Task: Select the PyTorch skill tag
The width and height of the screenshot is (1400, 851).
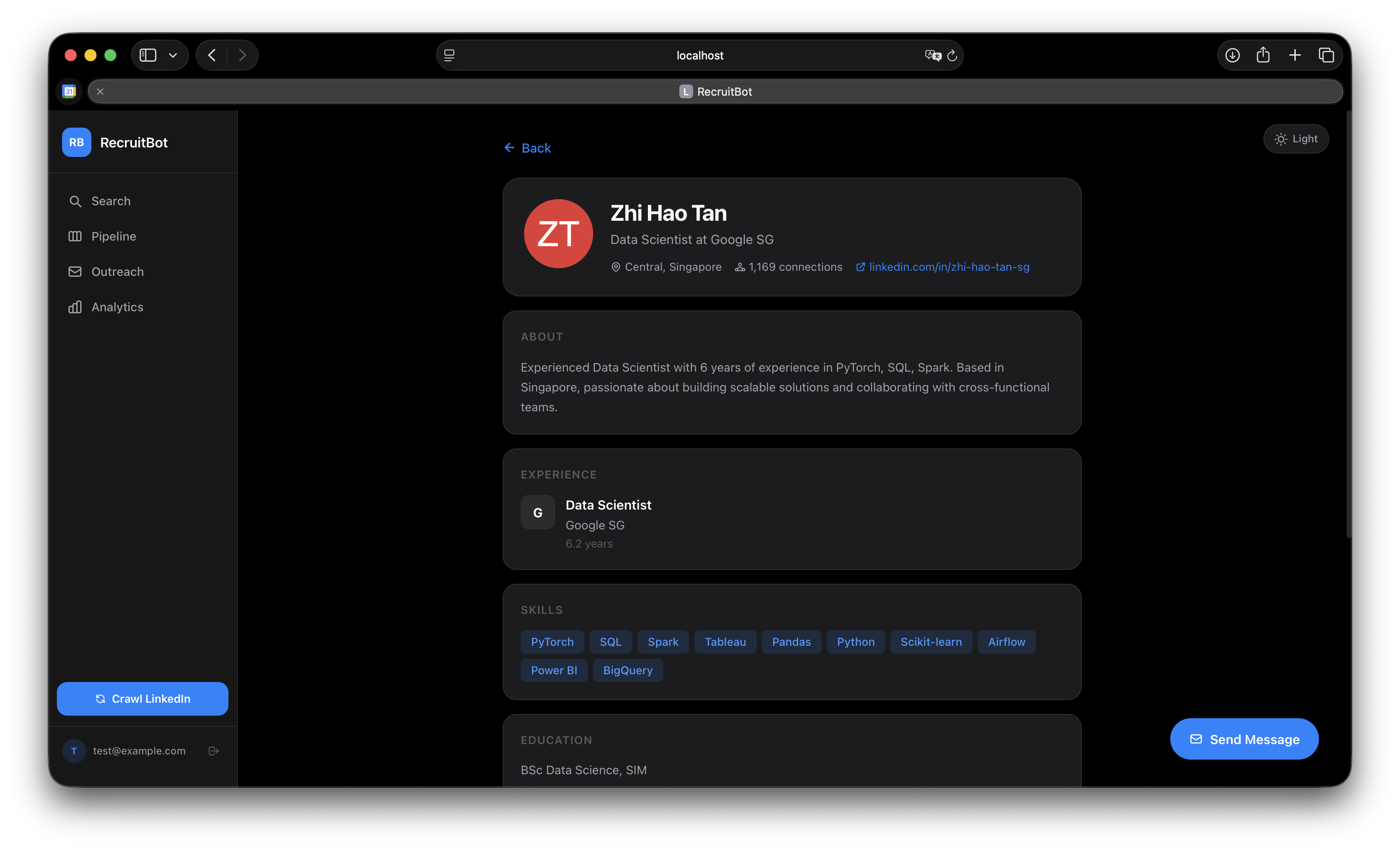Action: point(552,642)
